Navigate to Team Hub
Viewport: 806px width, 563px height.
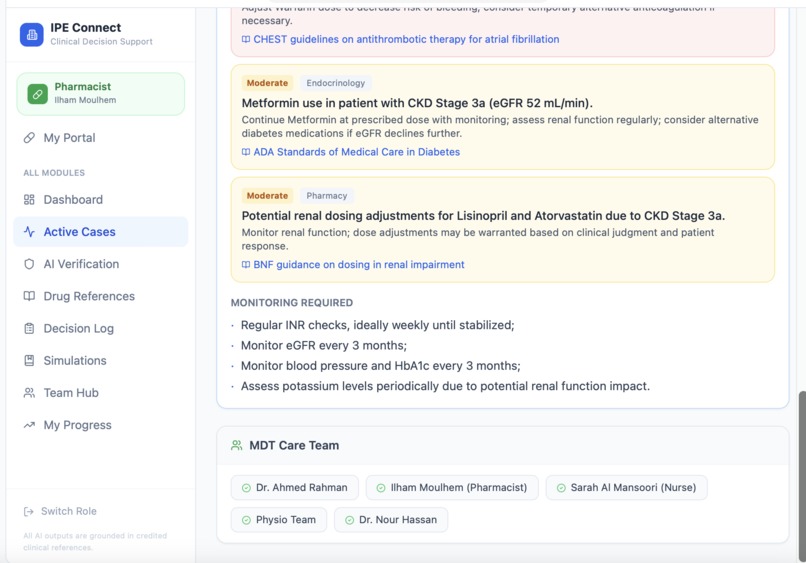click(x=101, y=393)
